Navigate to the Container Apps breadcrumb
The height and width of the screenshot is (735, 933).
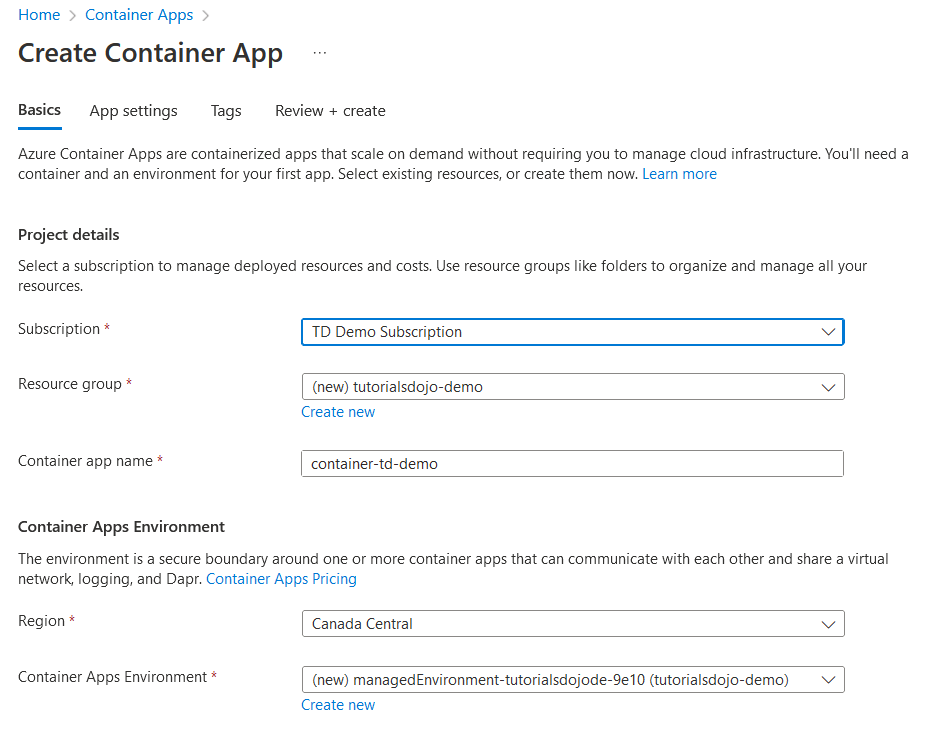(x=139, y=15)
